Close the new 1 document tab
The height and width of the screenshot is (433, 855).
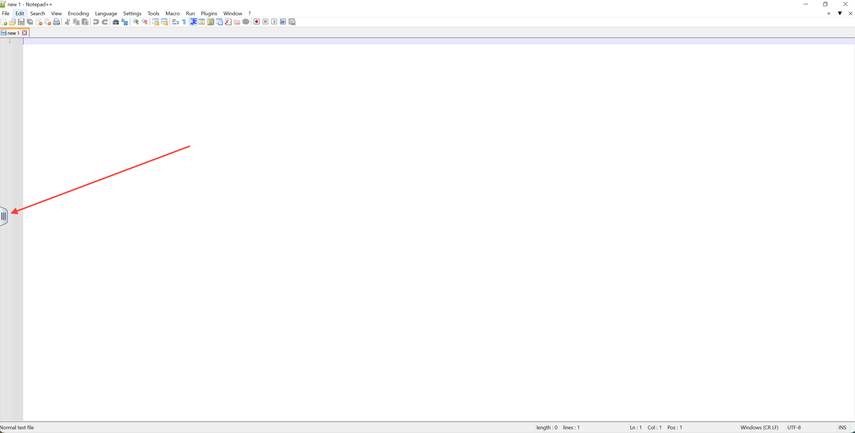point(25,33)
